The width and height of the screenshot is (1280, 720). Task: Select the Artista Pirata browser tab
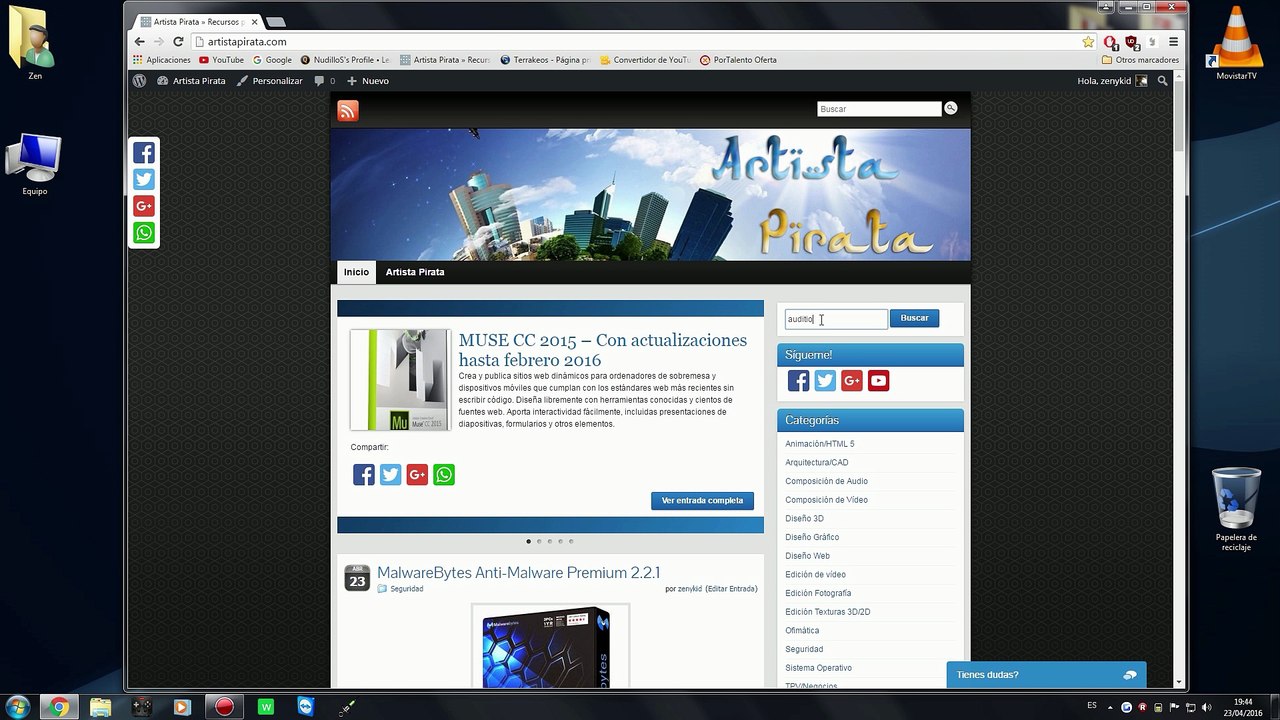pos(199,21)
